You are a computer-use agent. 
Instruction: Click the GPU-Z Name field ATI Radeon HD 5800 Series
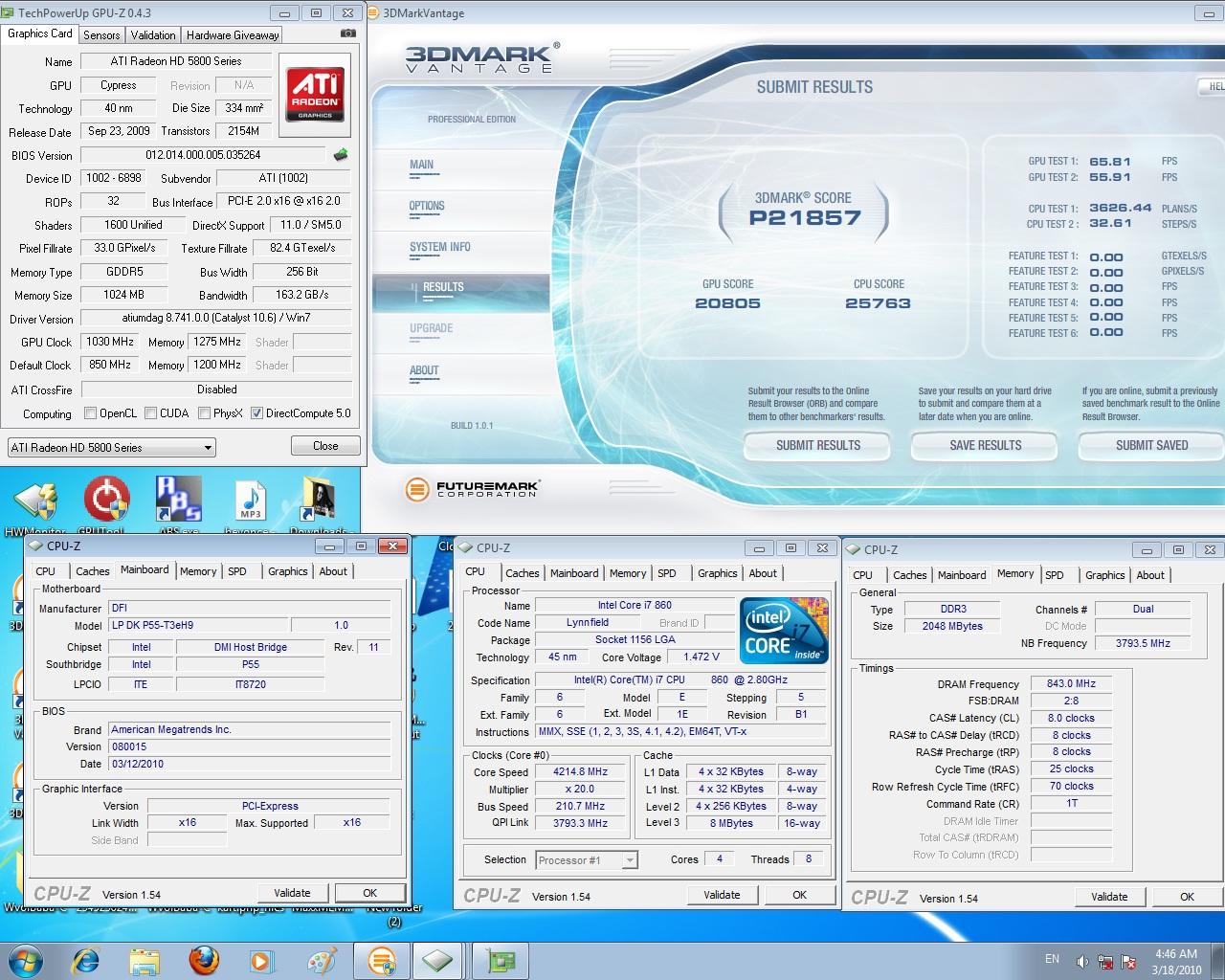pos(176,61)
